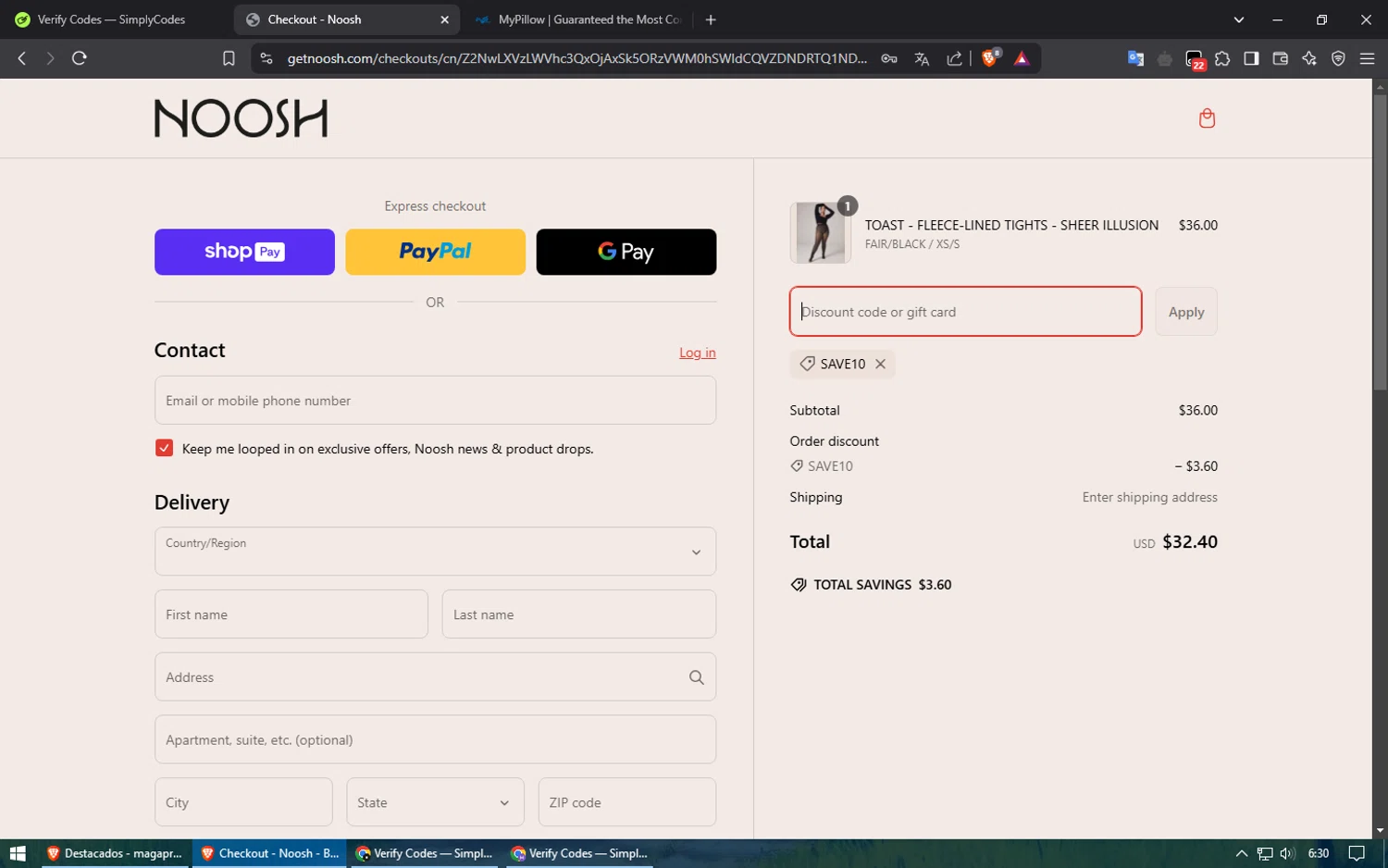1388x868 pixels.
Task: Toggle the browser sidebar panel
Action: [1251, 58]
